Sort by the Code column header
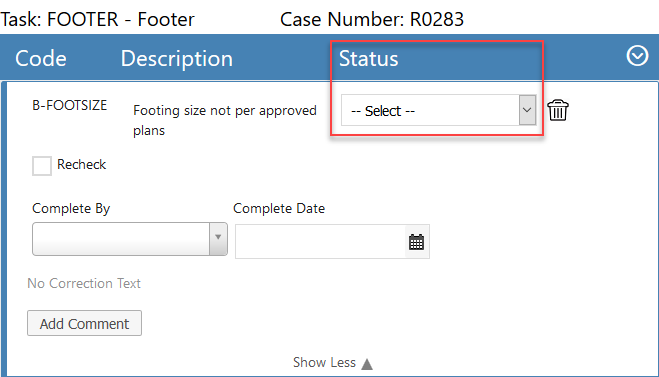 pyautogui.click(x=41, y=58)
